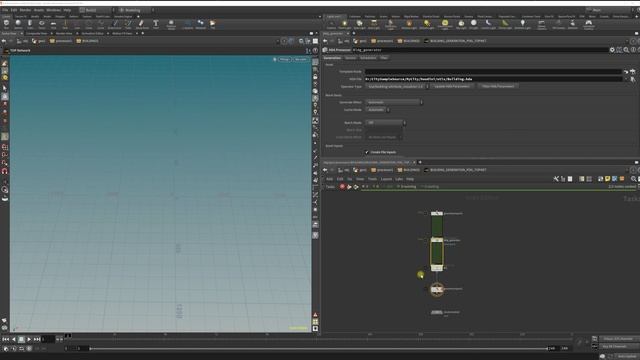This screenshot has width=640, height=360.
Task: Switch to the Animation Editor pane tab
Action: (x=93, y=33)
